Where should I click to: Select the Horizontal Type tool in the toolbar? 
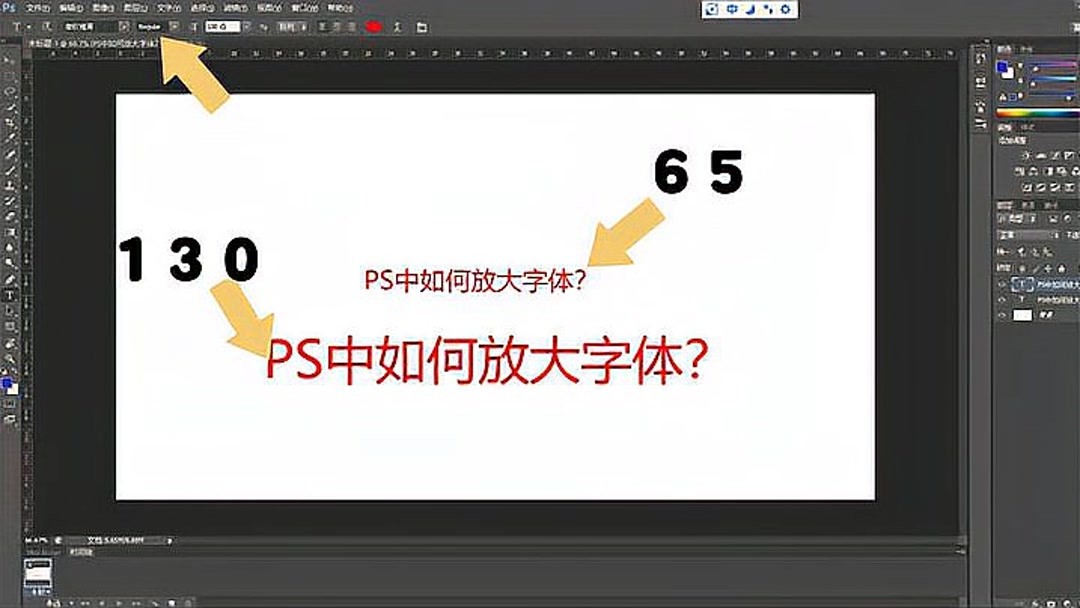click(10, 292)
